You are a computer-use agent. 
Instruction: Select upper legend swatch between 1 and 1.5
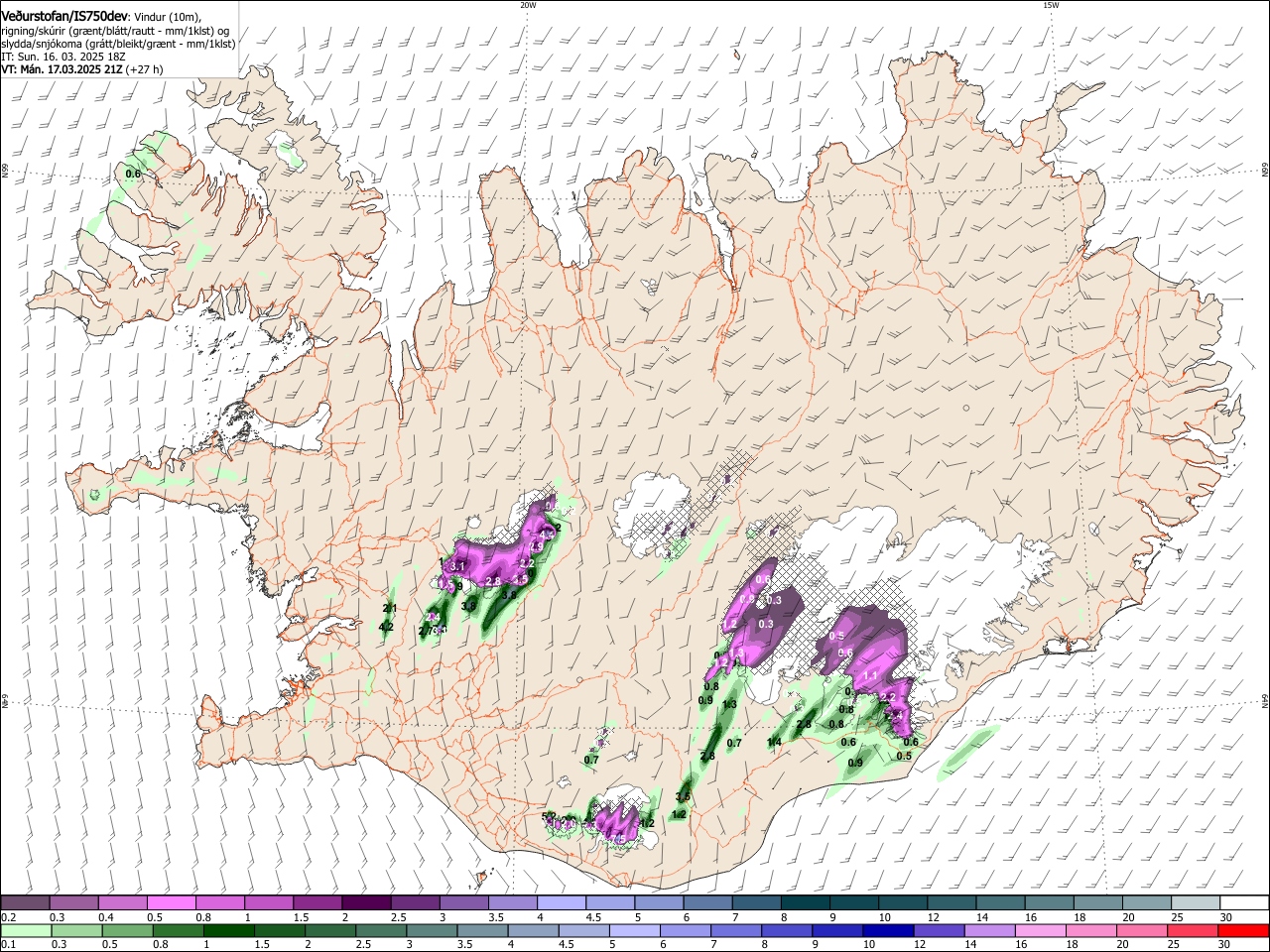coord(270,902)
